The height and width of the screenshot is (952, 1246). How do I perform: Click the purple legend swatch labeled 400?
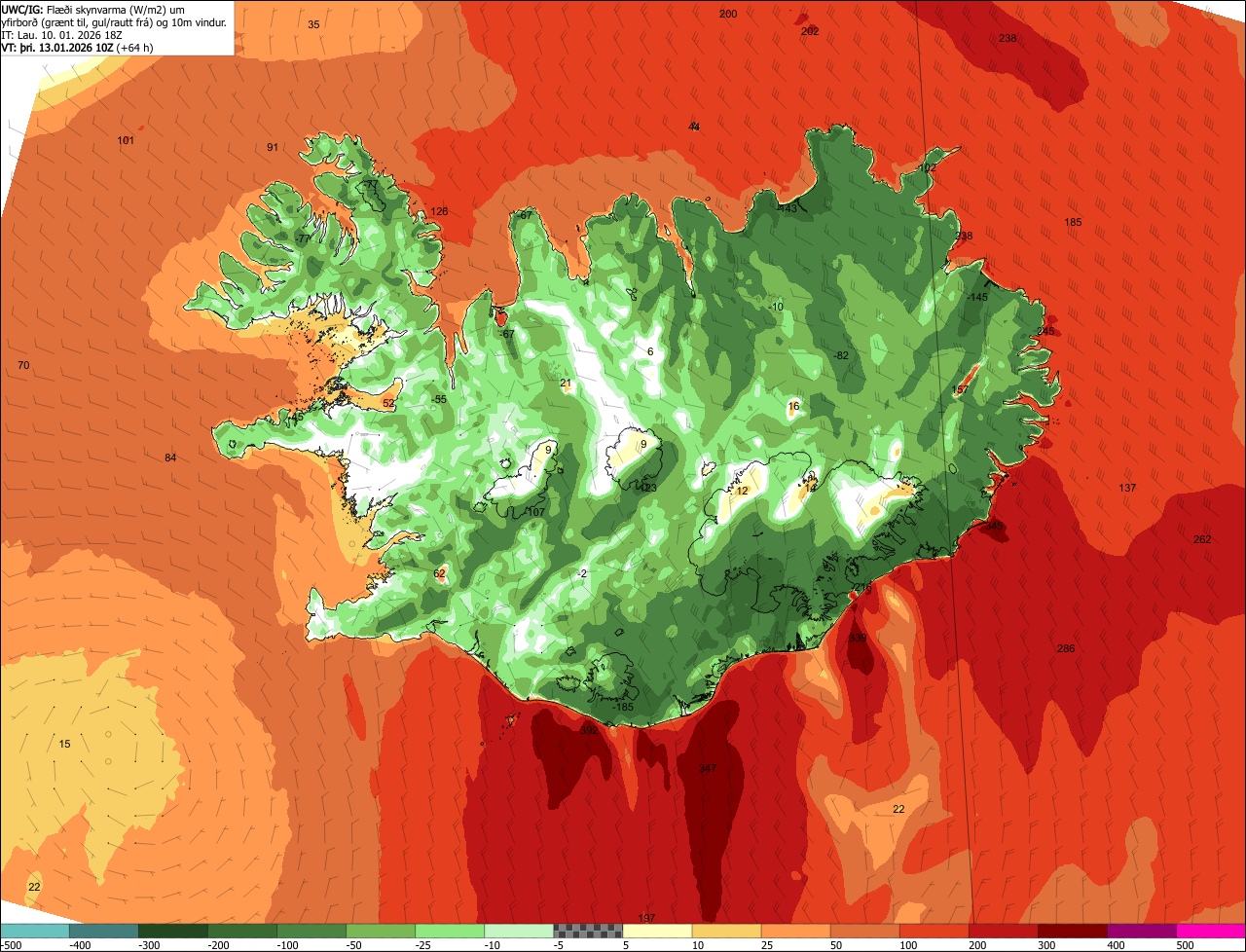[1142, 931]
